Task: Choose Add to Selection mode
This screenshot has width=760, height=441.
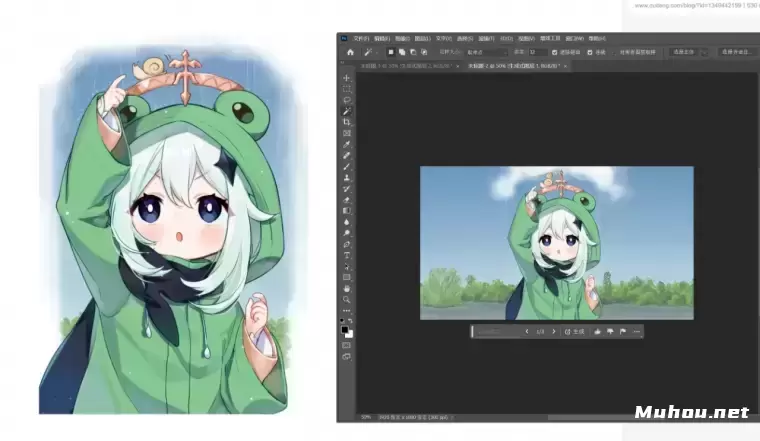Action: 402,52
